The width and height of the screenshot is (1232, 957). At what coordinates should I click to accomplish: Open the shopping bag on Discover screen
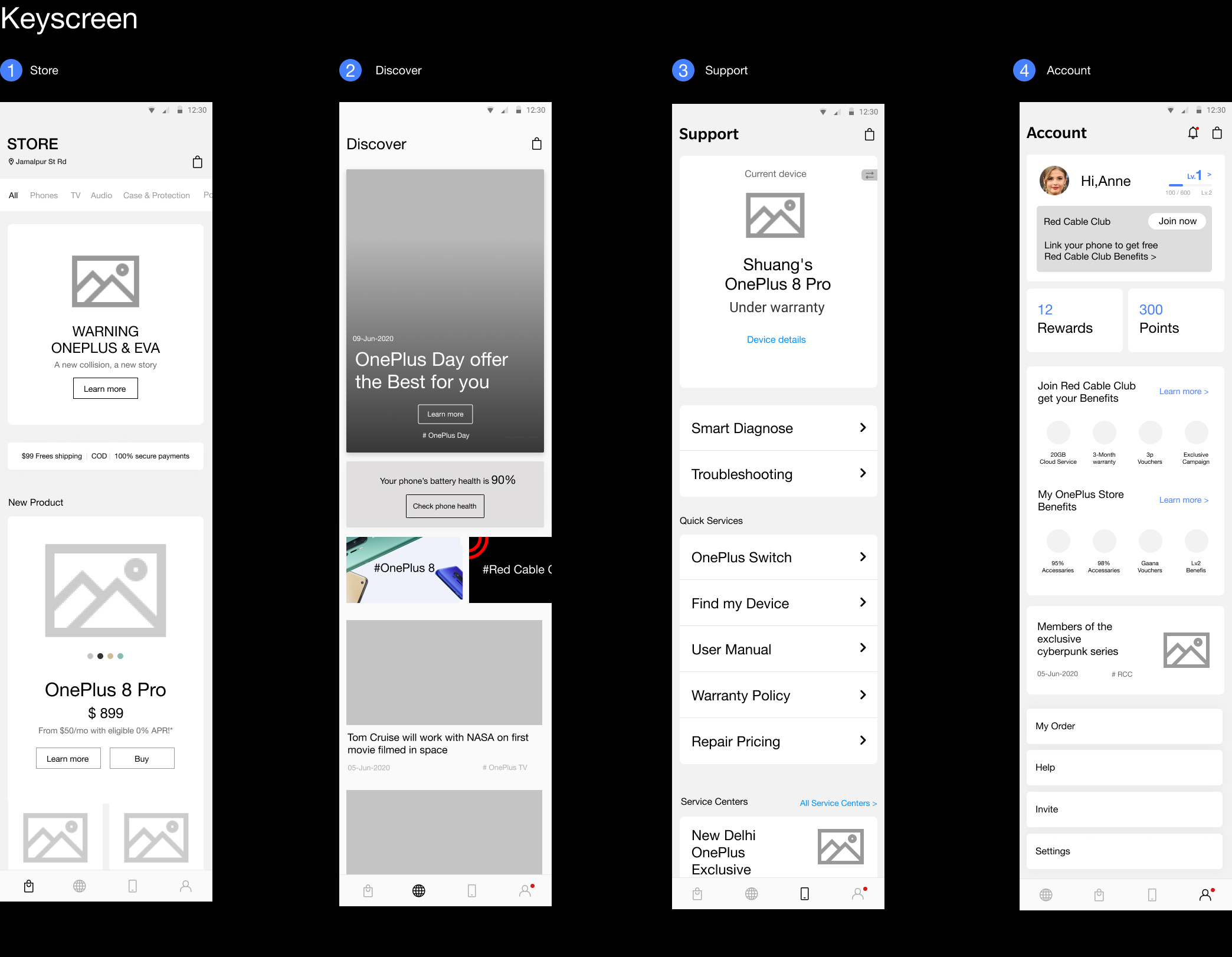coord(537,143)
